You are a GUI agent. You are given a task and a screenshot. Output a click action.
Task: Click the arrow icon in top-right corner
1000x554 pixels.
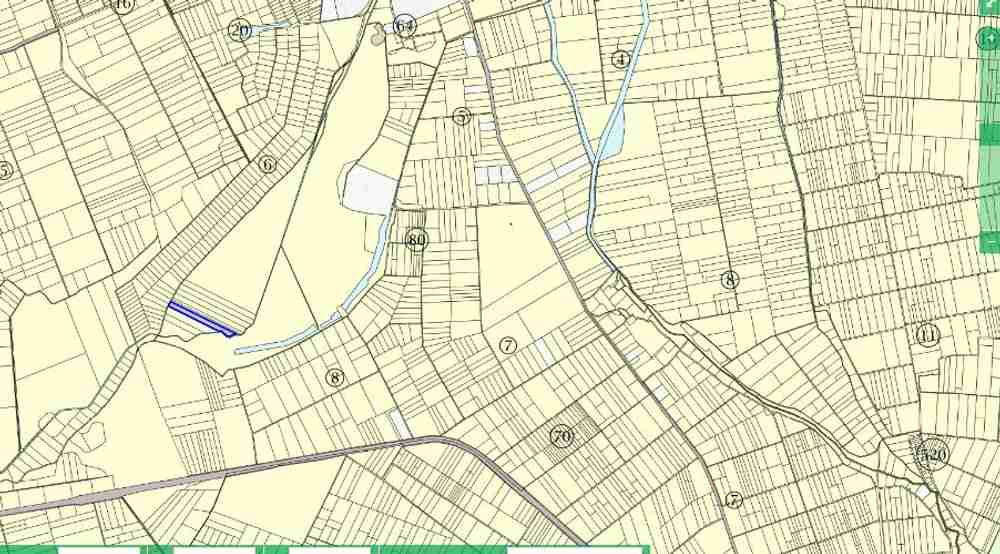pyautogui.click(x=991, y=6)
